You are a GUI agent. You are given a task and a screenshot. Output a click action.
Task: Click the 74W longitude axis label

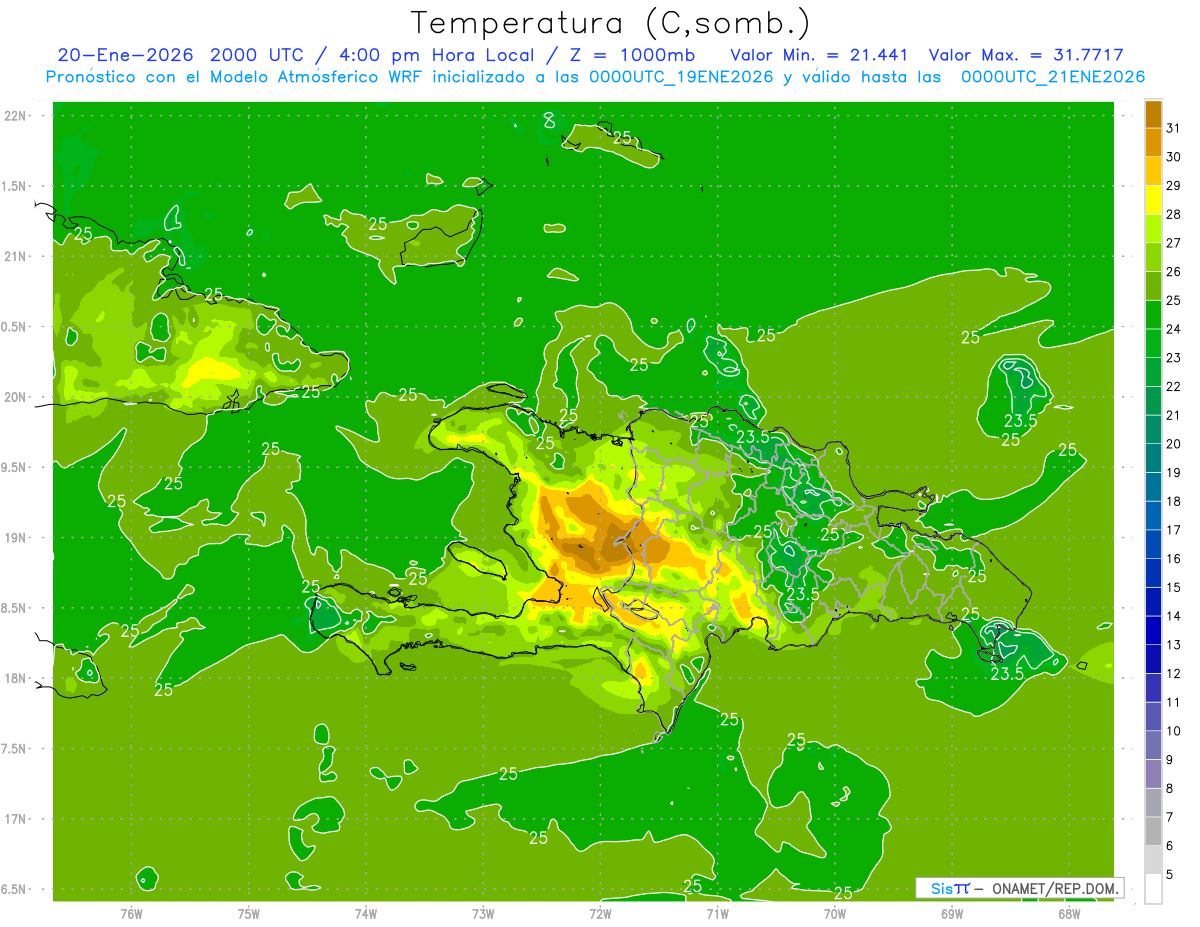tap(366, 913)
